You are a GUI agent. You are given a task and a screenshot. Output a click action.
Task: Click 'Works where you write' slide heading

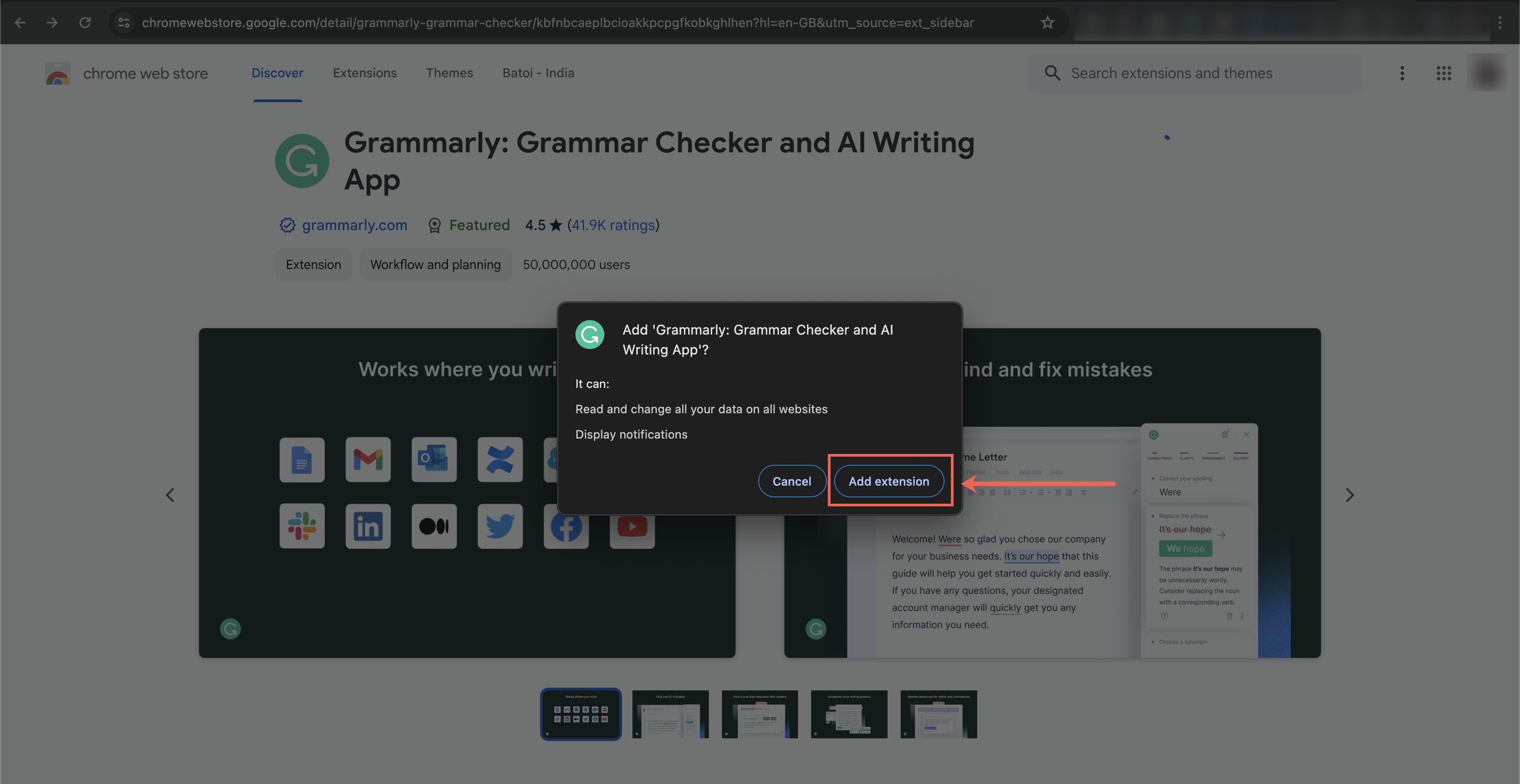coord(457,369)
